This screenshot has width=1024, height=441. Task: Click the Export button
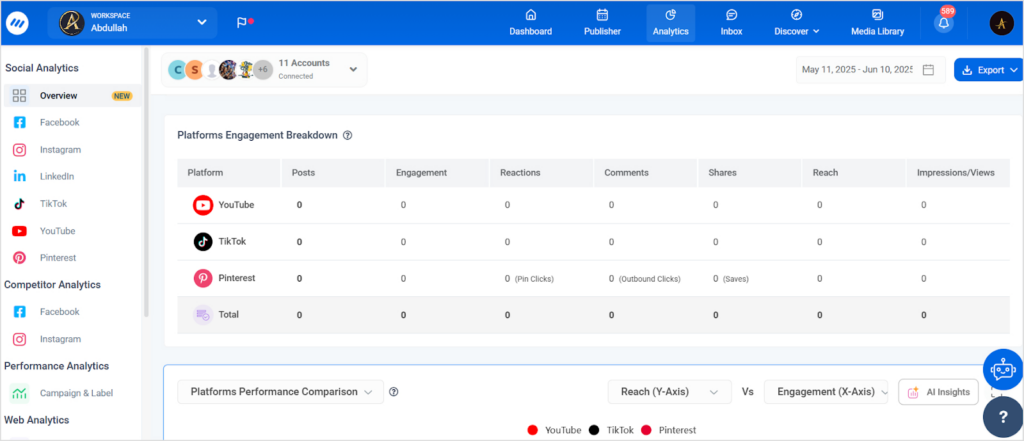(x=988, y=70)
